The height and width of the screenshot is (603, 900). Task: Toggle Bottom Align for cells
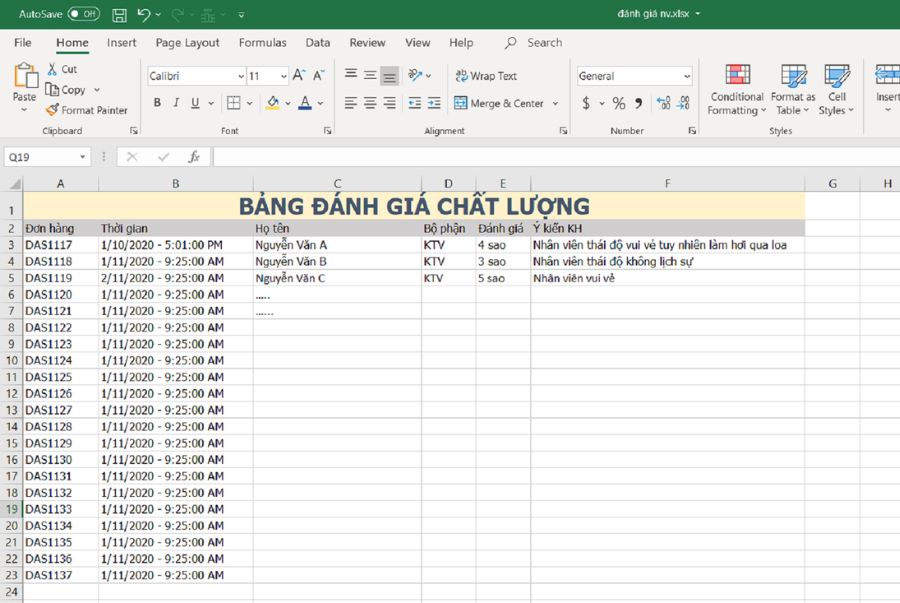(x=389, y=75)
